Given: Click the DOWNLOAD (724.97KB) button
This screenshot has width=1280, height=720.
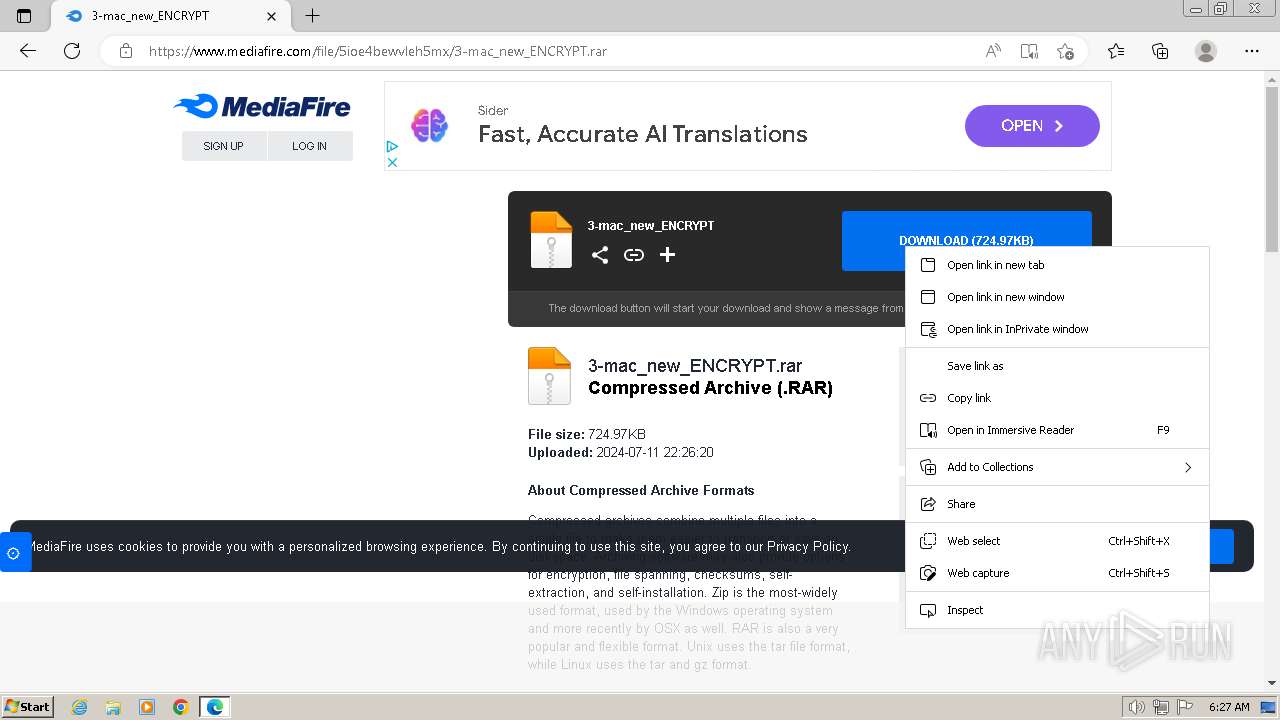Looking at the screenshot, I should [x=966, y=240].
